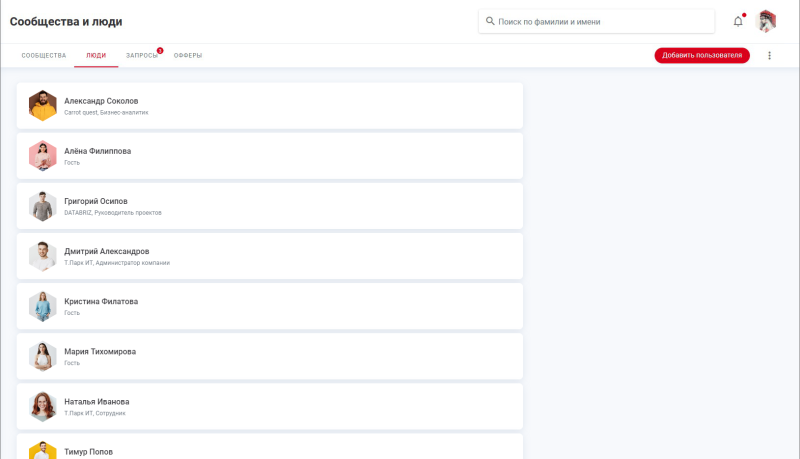Click the search magnifier icon
The image size is (800, 459).
[x=489, y=21]
